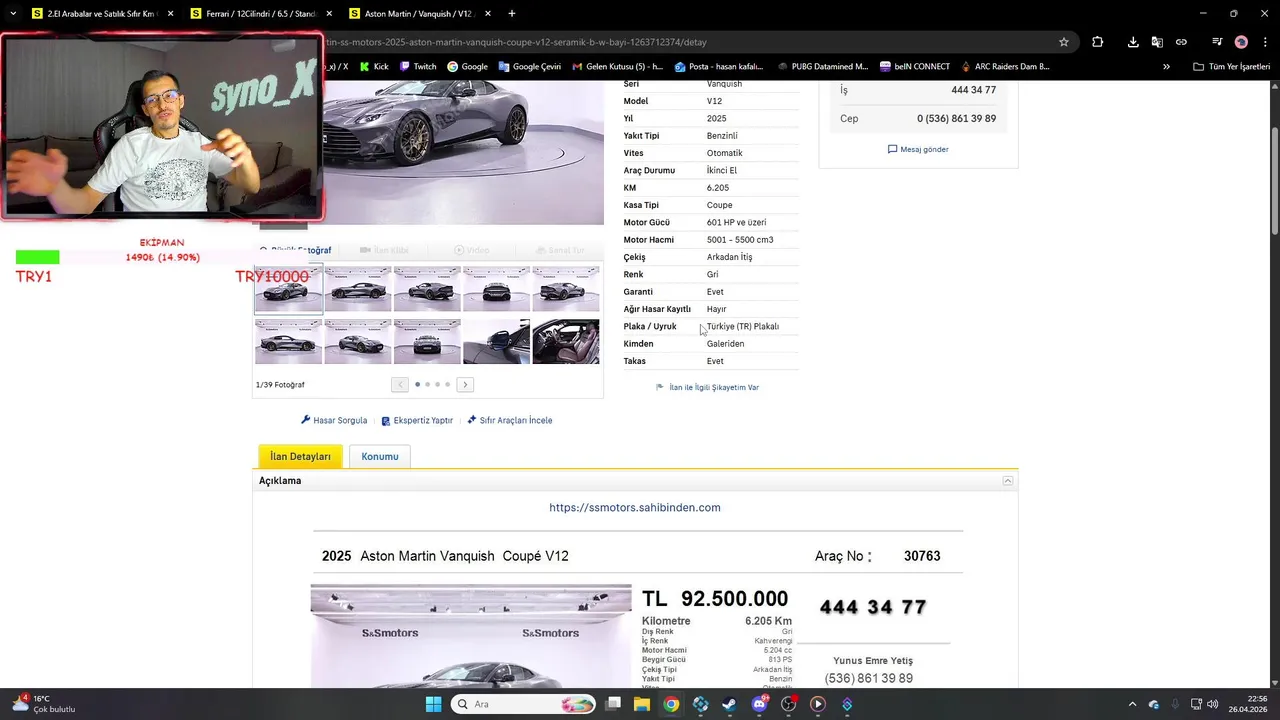Click Sıfır Araçları İncele link
The width and height of the screenshot is (1280, 720).
click(x=509, y=420)
